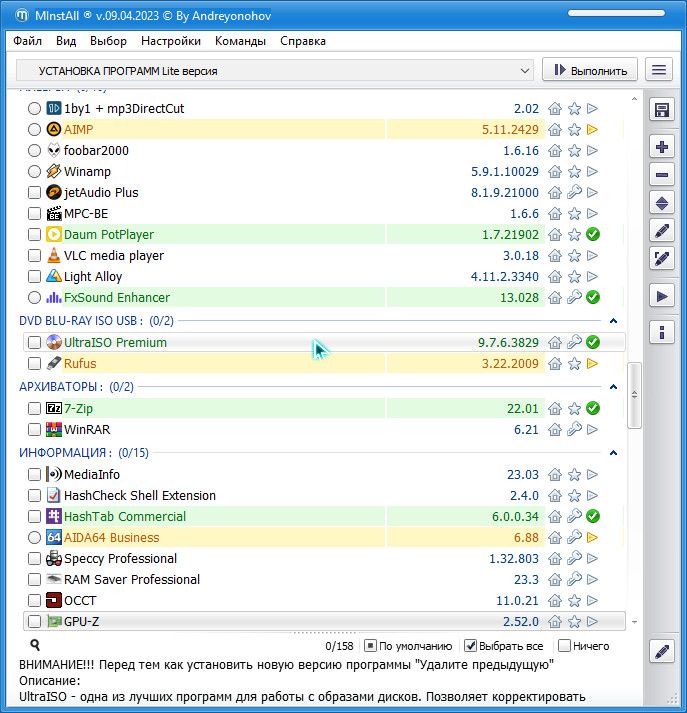The height and width of the screenshot is (713, 687).
Task: Click the plus icon in right sidebar
Action: pyautogui.click(x=661, y=147)
